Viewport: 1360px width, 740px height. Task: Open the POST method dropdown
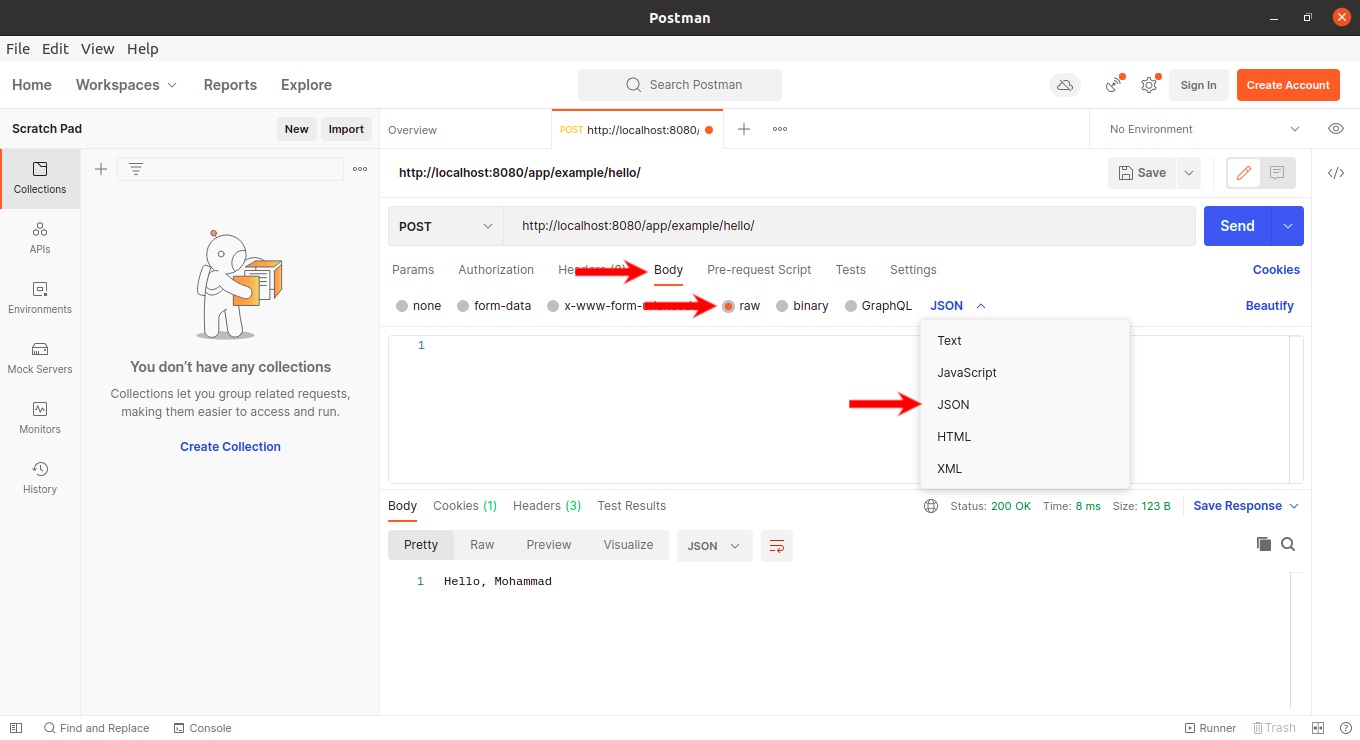(x=445, y=226)
